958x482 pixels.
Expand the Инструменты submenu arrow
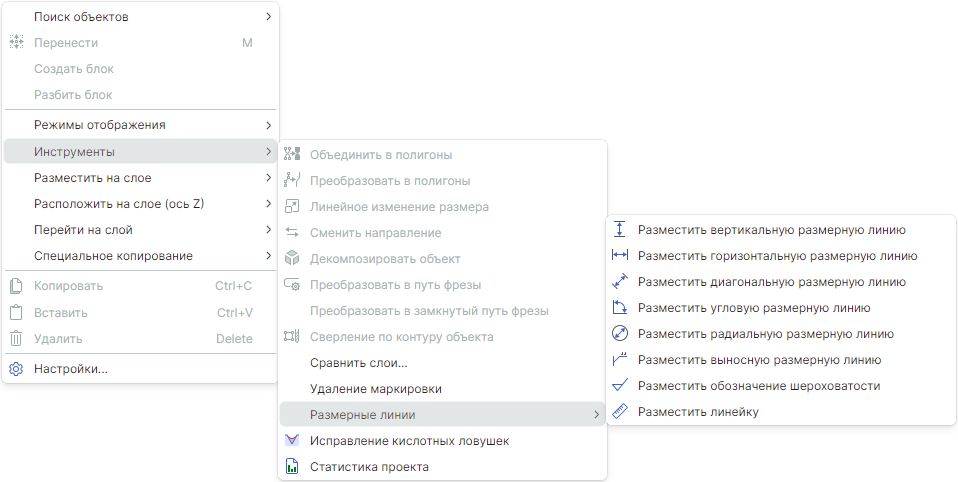pyautogui.click(x=269, y=152)
